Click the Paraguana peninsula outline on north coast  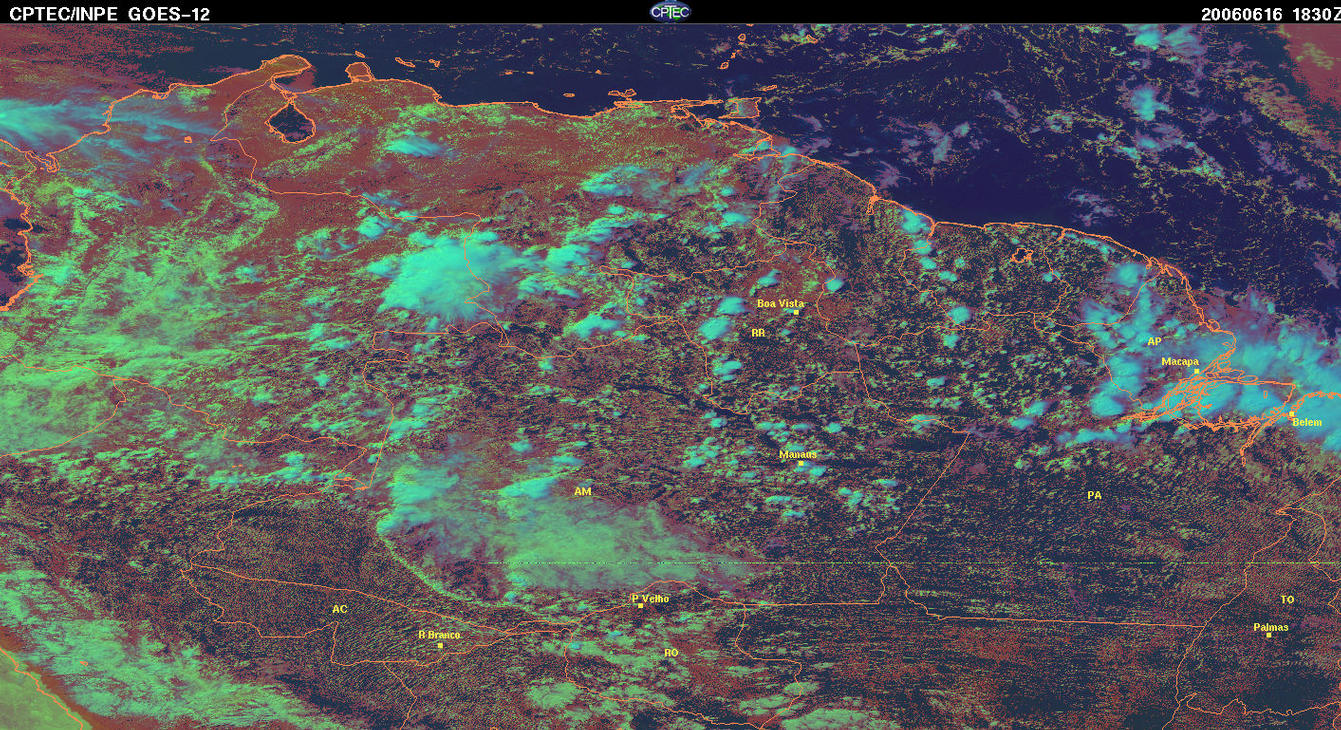[x=359, y=72]
